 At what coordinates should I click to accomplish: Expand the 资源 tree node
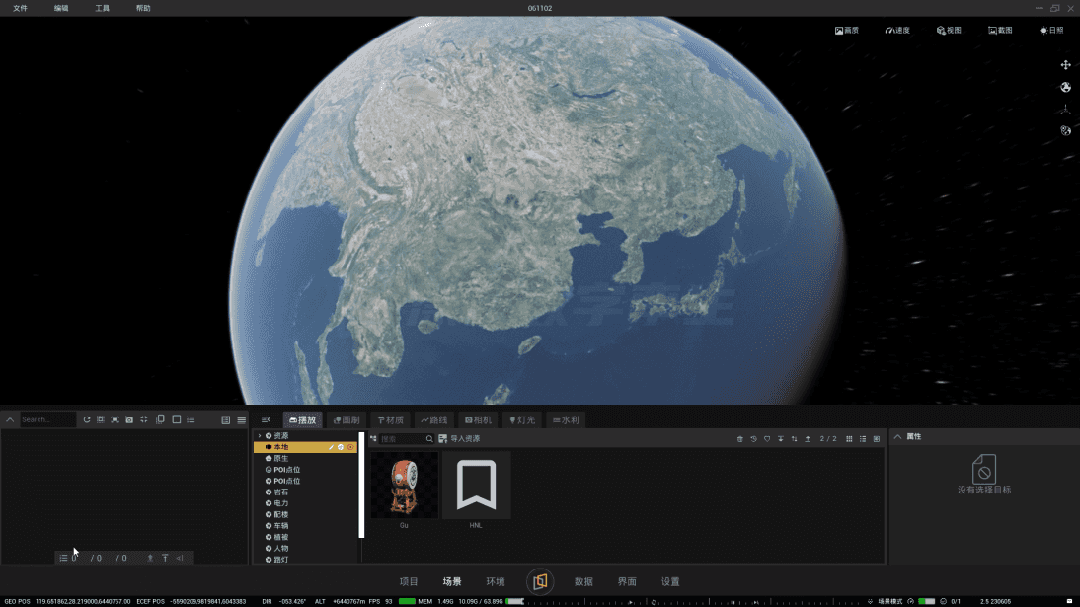260,435
